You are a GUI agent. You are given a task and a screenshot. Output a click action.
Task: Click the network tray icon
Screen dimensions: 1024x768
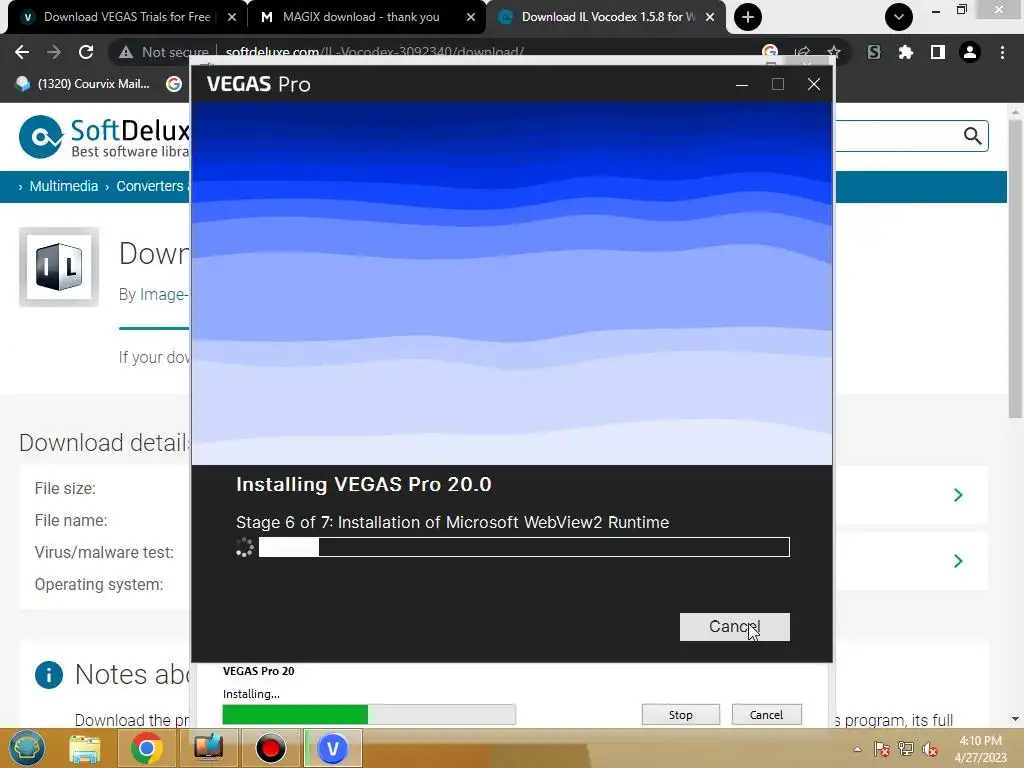[x=906, y=749]
